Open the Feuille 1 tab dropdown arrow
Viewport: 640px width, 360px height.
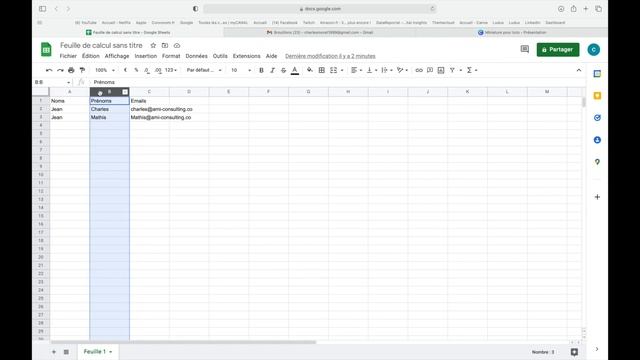(111, 352)
